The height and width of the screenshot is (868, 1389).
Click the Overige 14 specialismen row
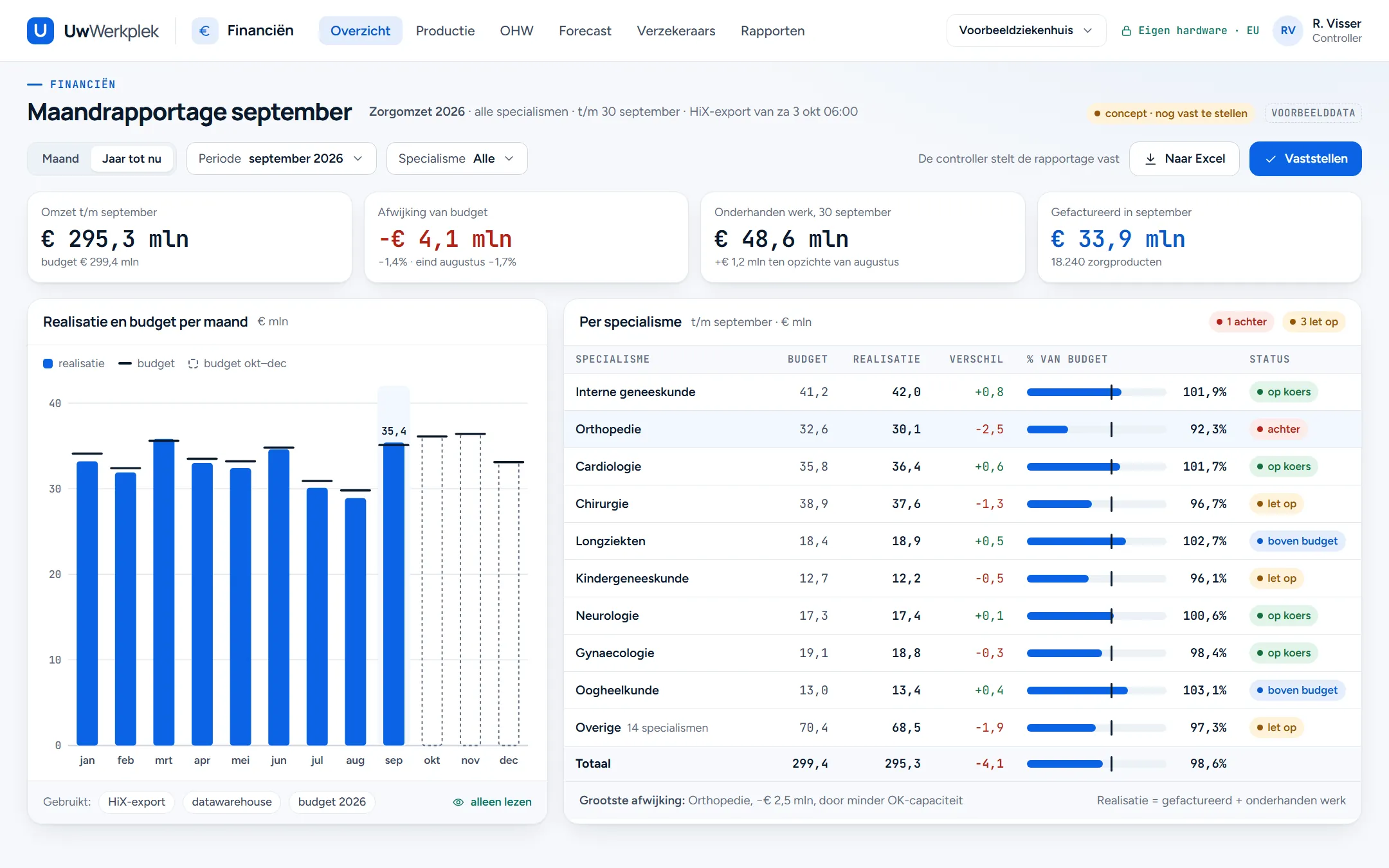pyautogui.click(x=962, y=728)
